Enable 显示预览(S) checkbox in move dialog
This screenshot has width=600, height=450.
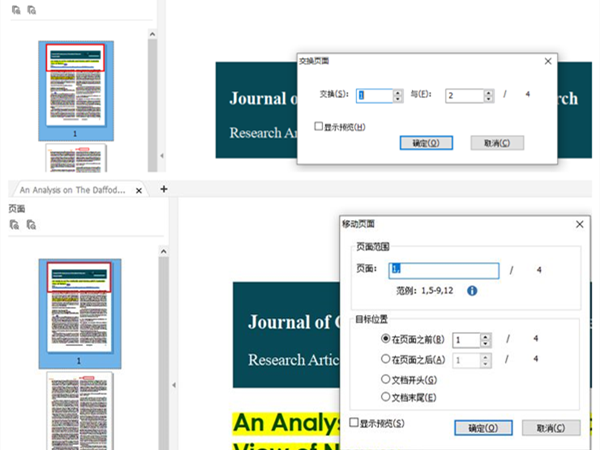pos(355,424)
